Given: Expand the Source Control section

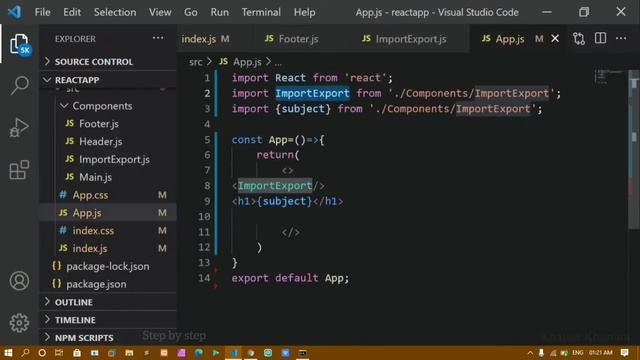Looking at the screenshot, I should [x=108, y=62].
